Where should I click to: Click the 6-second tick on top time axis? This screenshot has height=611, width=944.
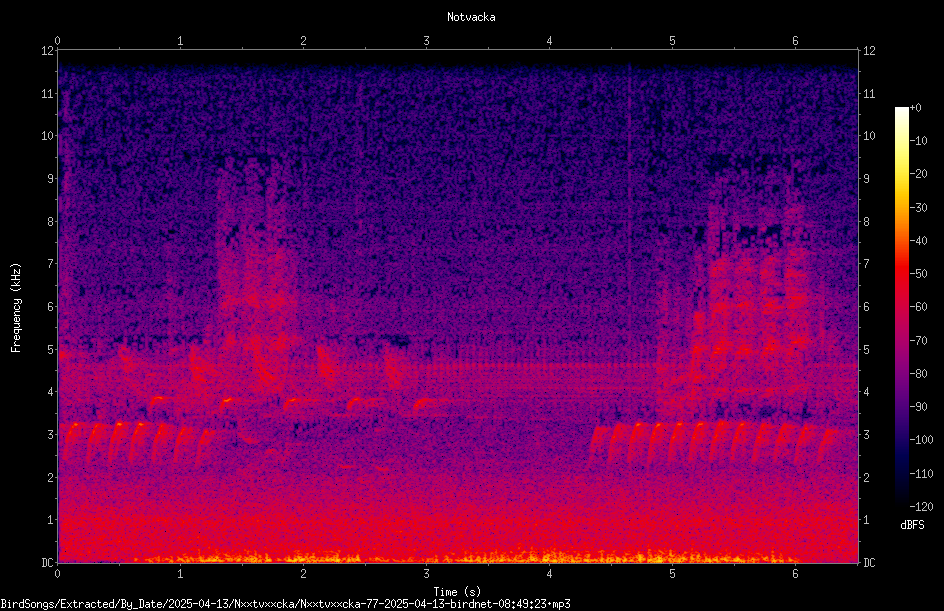click(x=795, y=41)
